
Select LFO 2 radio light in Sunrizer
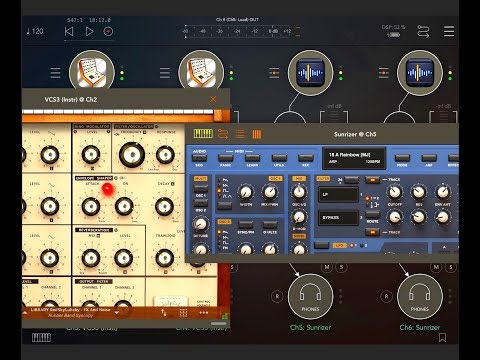coord(362,245)
